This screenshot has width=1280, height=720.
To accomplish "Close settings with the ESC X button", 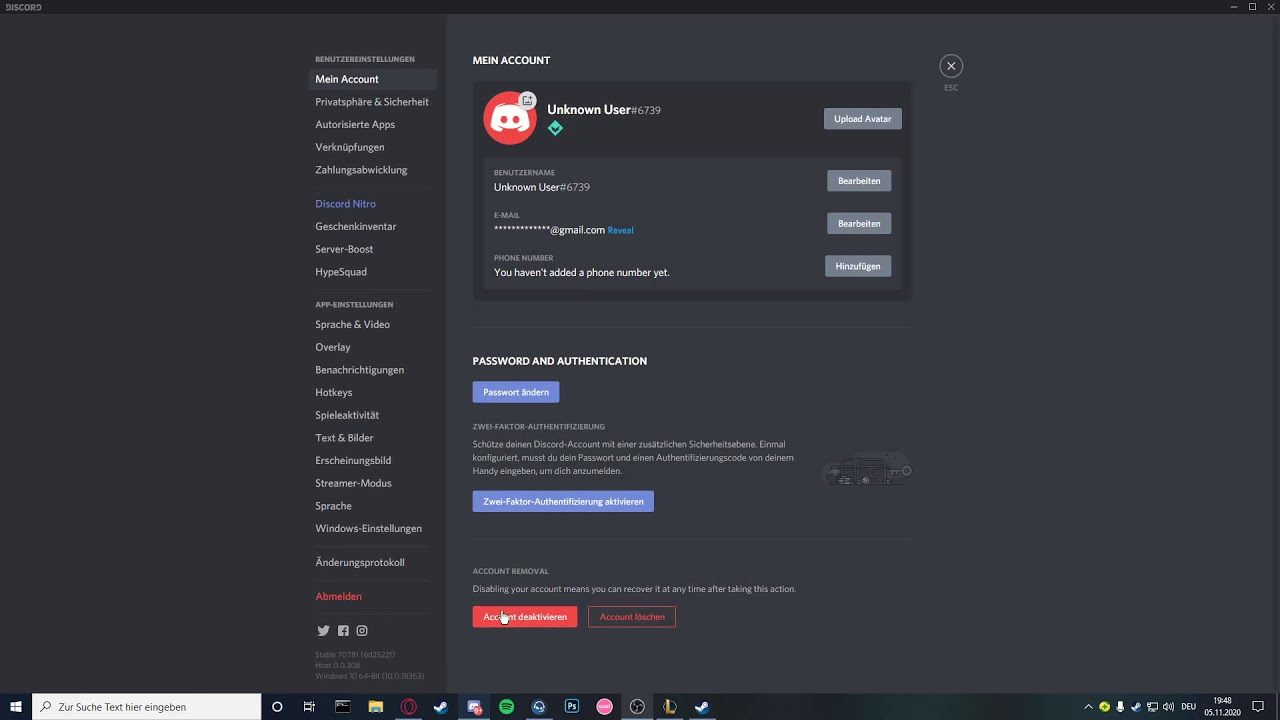I will [951, 66].
